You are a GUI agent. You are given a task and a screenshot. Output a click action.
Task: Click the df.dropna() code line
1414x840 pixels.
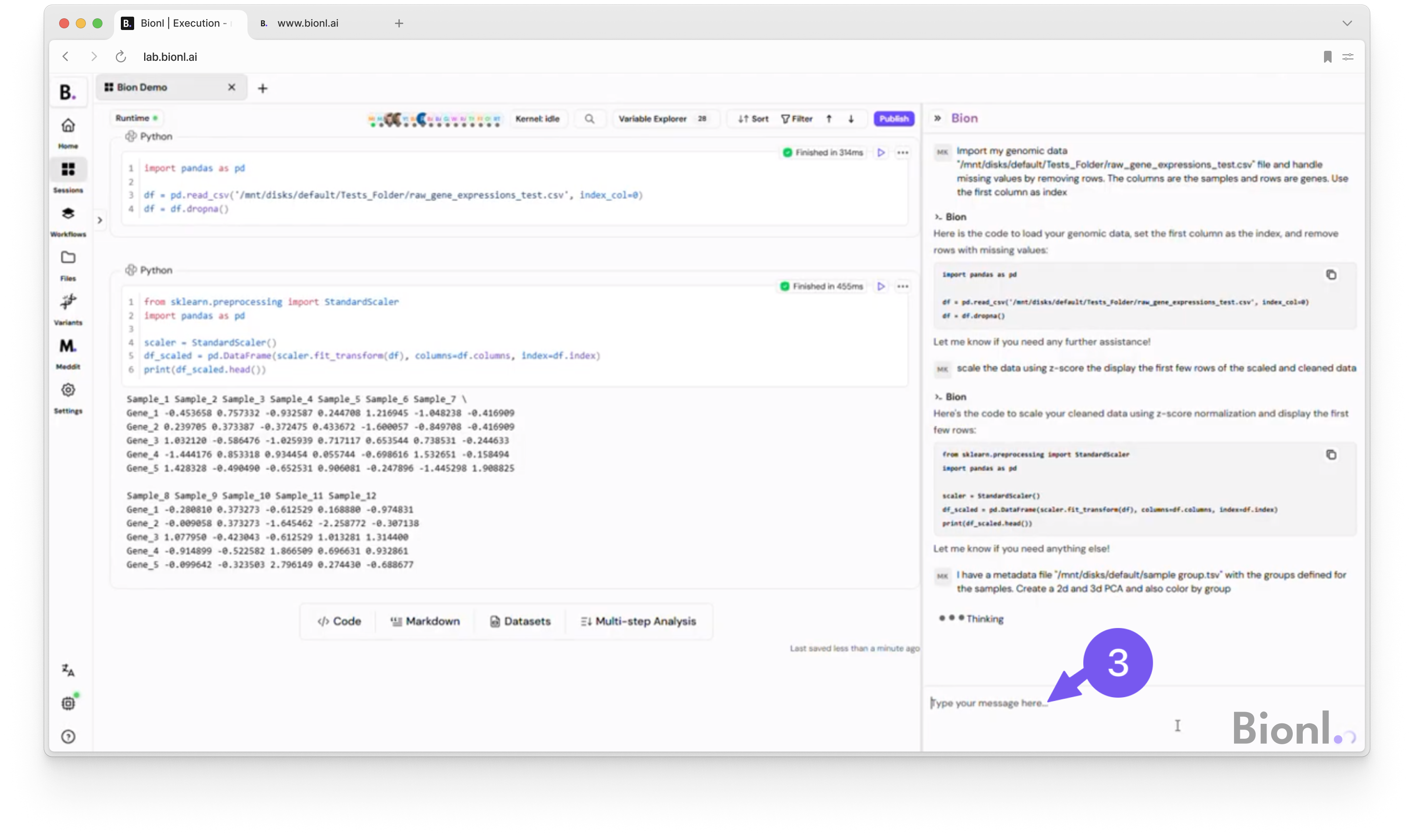(186, 209)
